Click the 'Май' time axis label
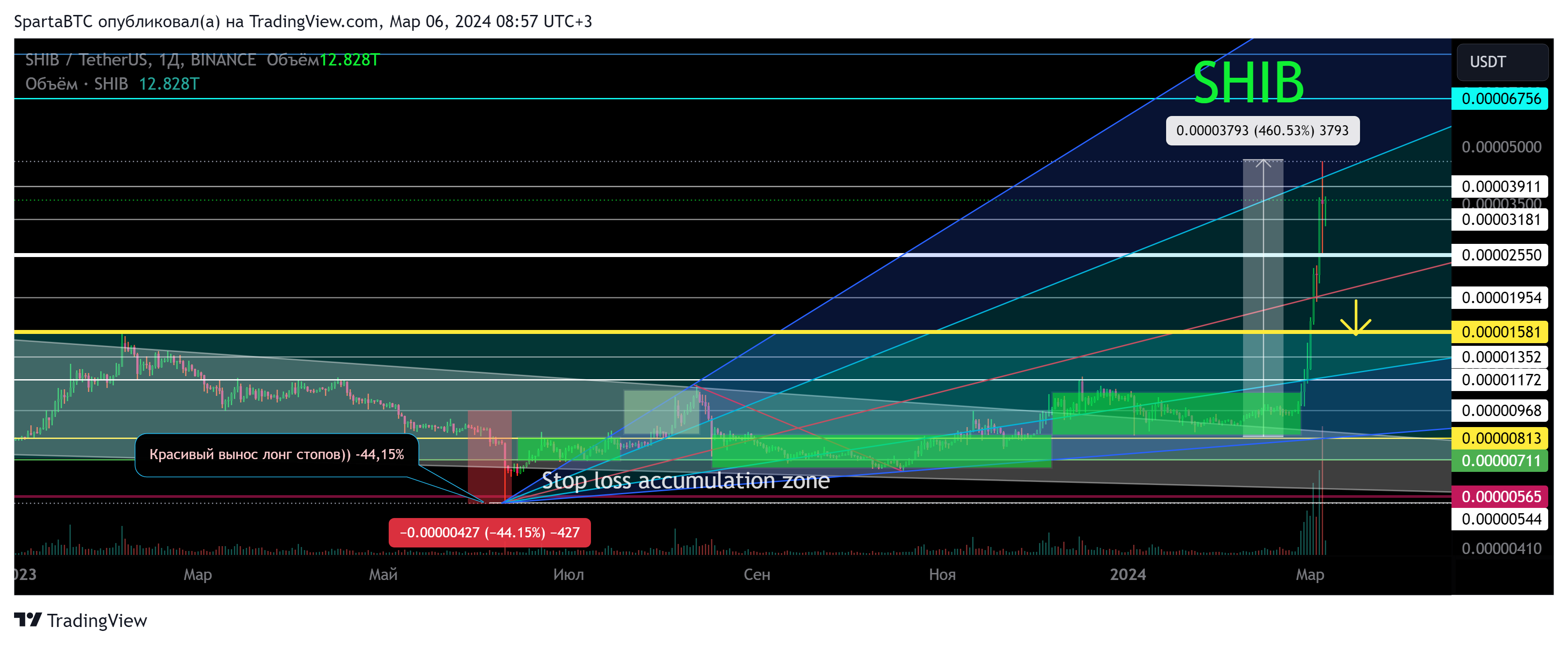Image resolution: width=1568 pixels, height=645 pixels. click(x=383, y=574)
